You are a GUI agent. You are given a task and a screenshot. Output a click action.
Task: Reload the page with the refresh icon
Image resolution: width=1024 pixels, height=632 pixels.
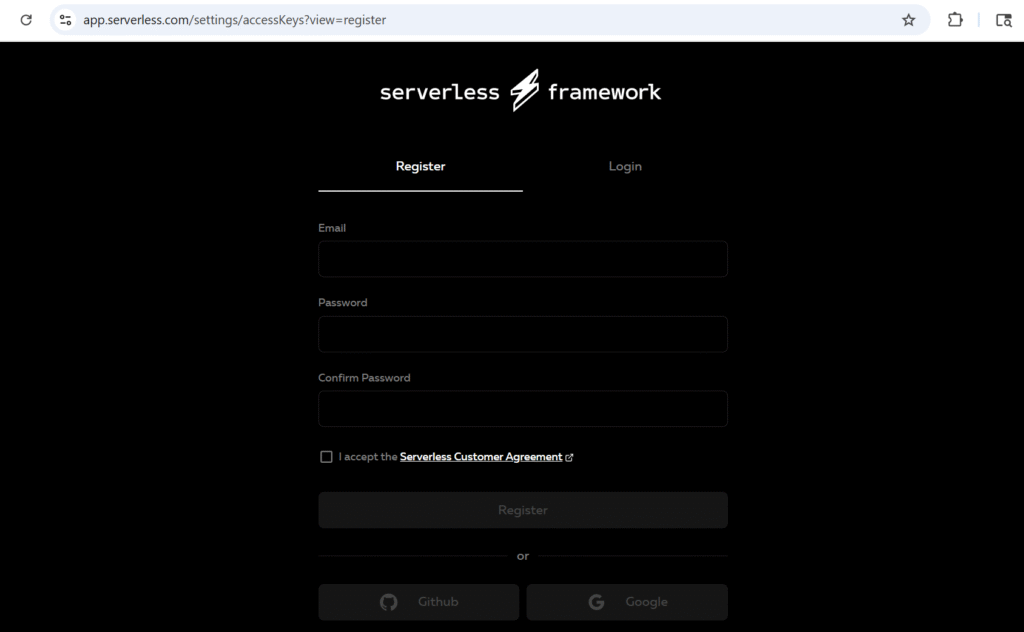pos(26,20)
